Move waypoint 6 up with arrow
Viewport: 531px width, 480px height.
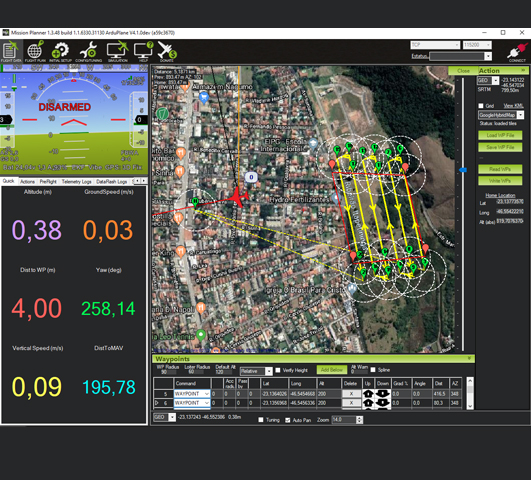[368, 403]
